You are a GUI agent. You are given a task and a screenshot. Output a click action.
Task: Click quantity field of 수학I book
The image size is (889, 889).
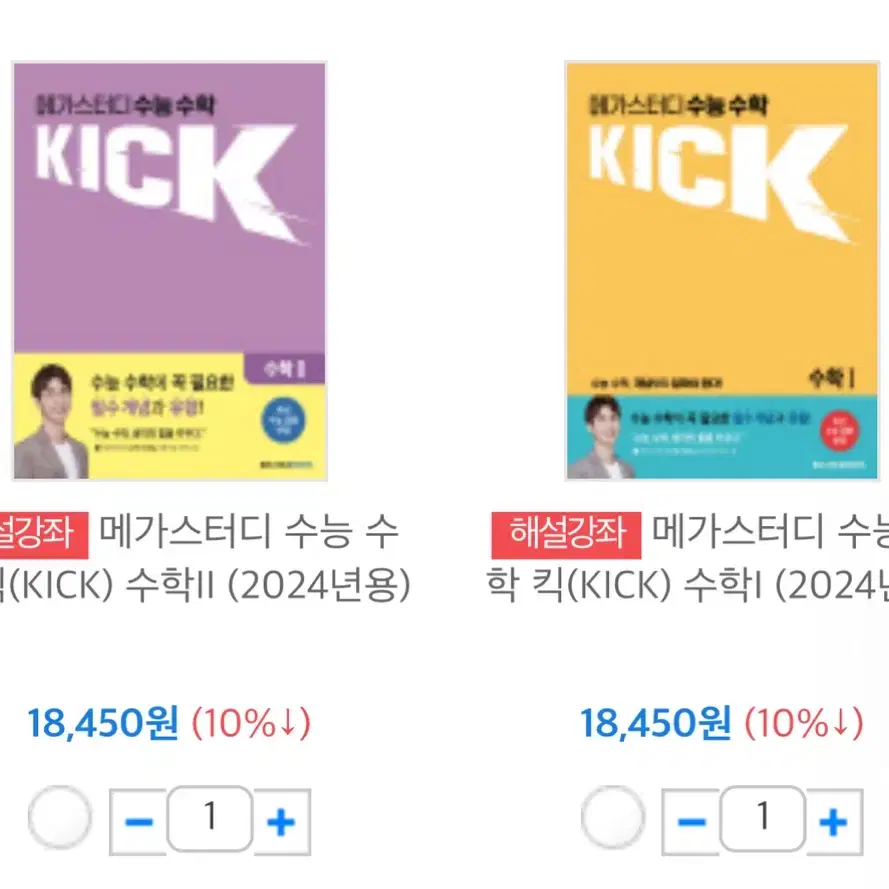(x=763, y=818)
